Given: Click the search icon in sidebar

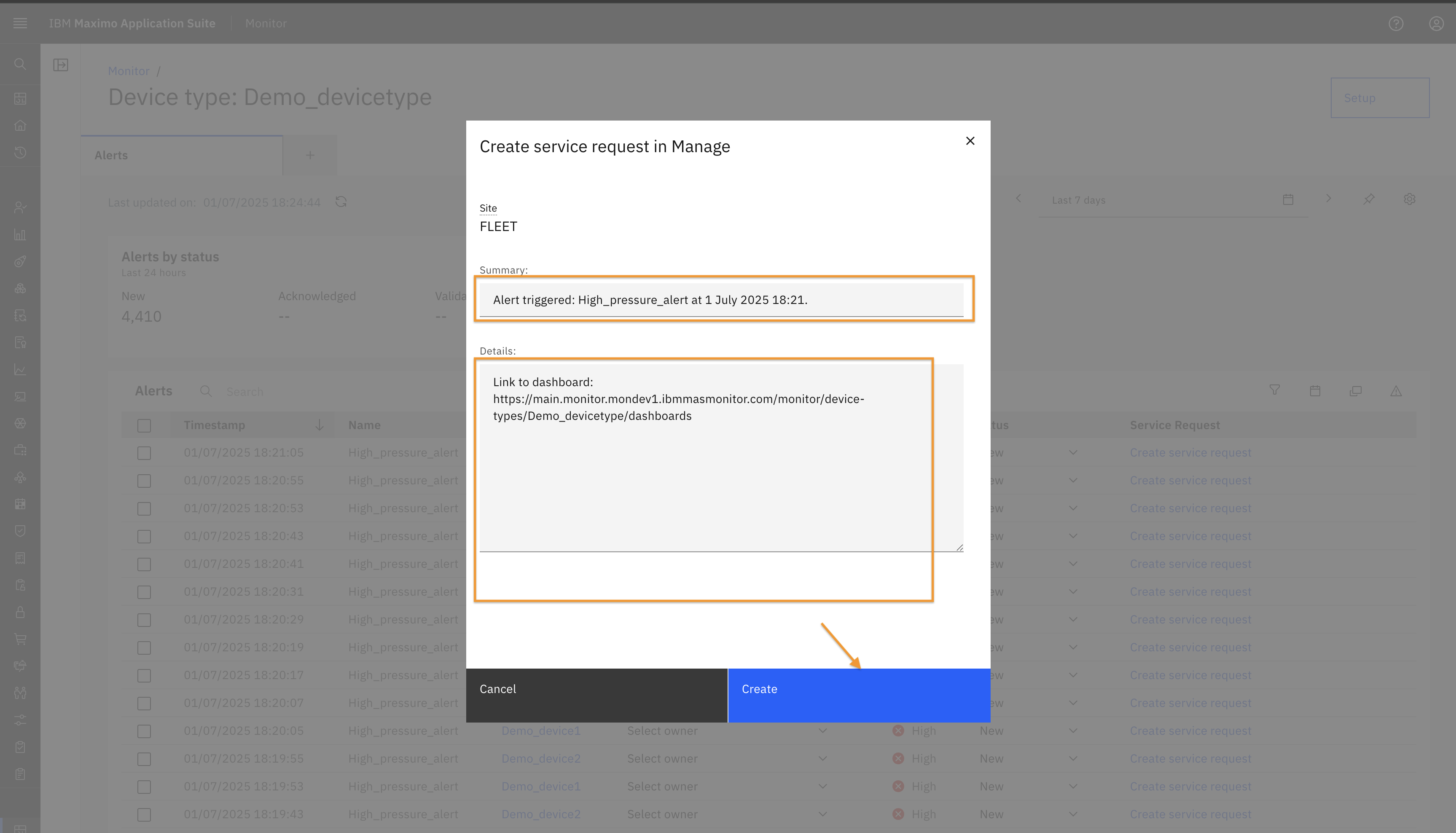Looking at the screenshot, I should point(20,64).
